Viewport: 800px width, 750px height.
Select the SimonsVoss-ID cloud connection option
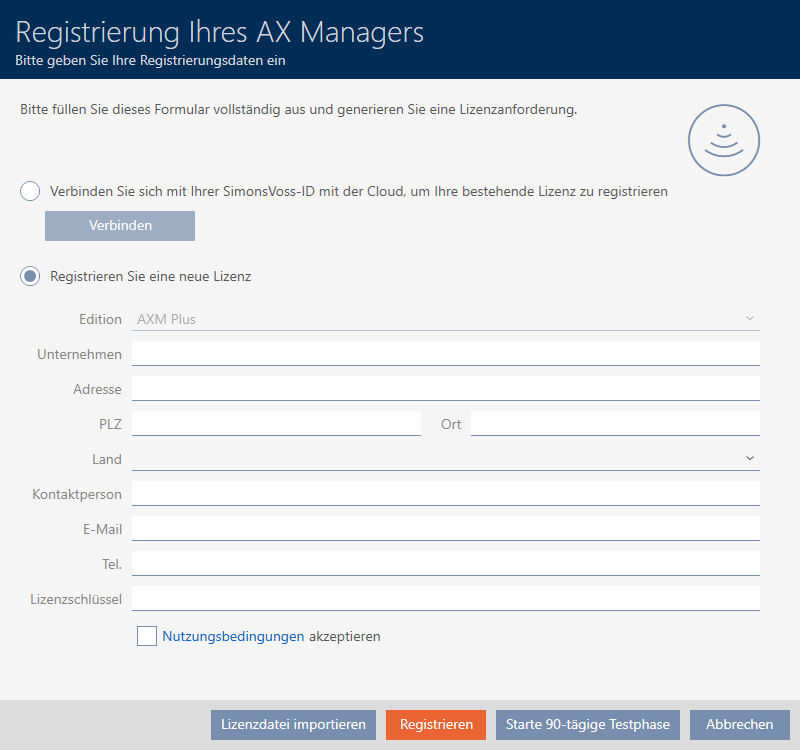click(x=31, y=191)
